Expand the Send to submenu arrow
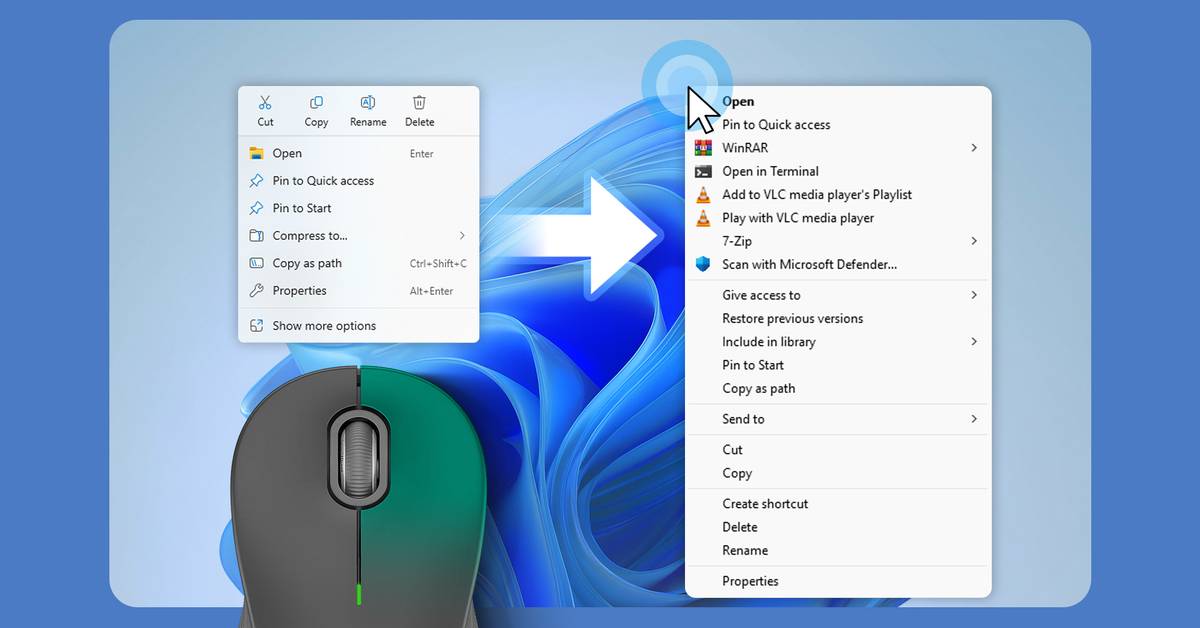Image resolution: width=1200 pixels, height=628 pixels. pyautogui.click(x=974, y=419)
